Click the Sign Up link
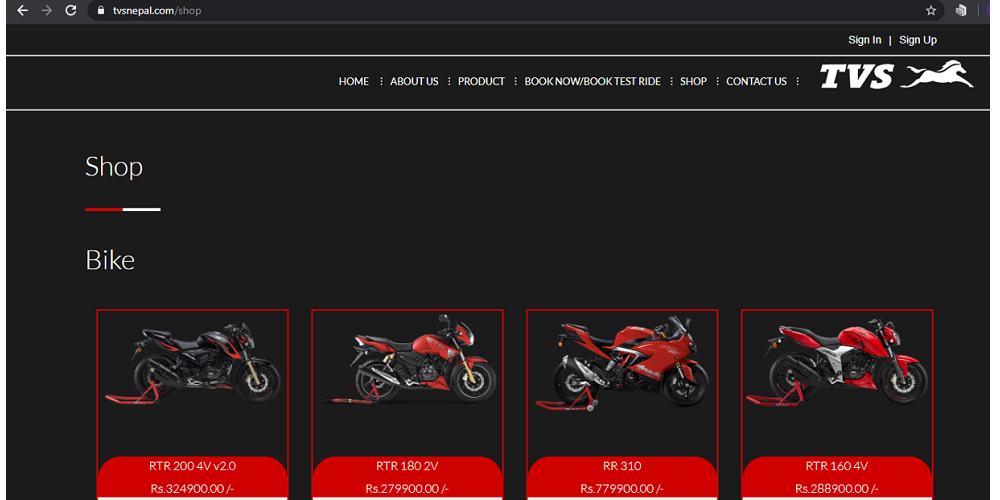The image size is (1000, 500). [917, 40]
